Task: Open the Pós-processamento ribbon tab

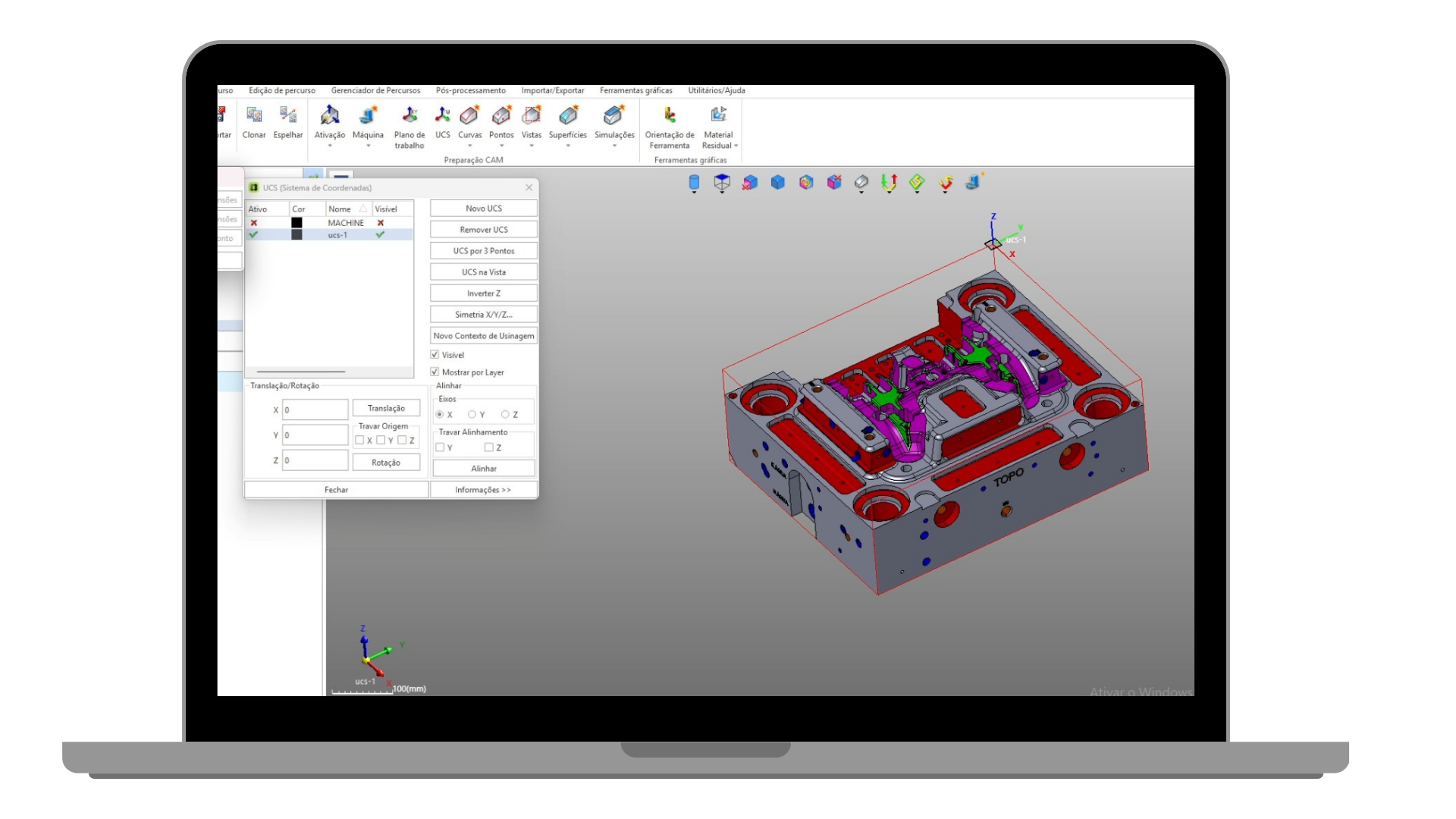Action: (x=470, y=90)
